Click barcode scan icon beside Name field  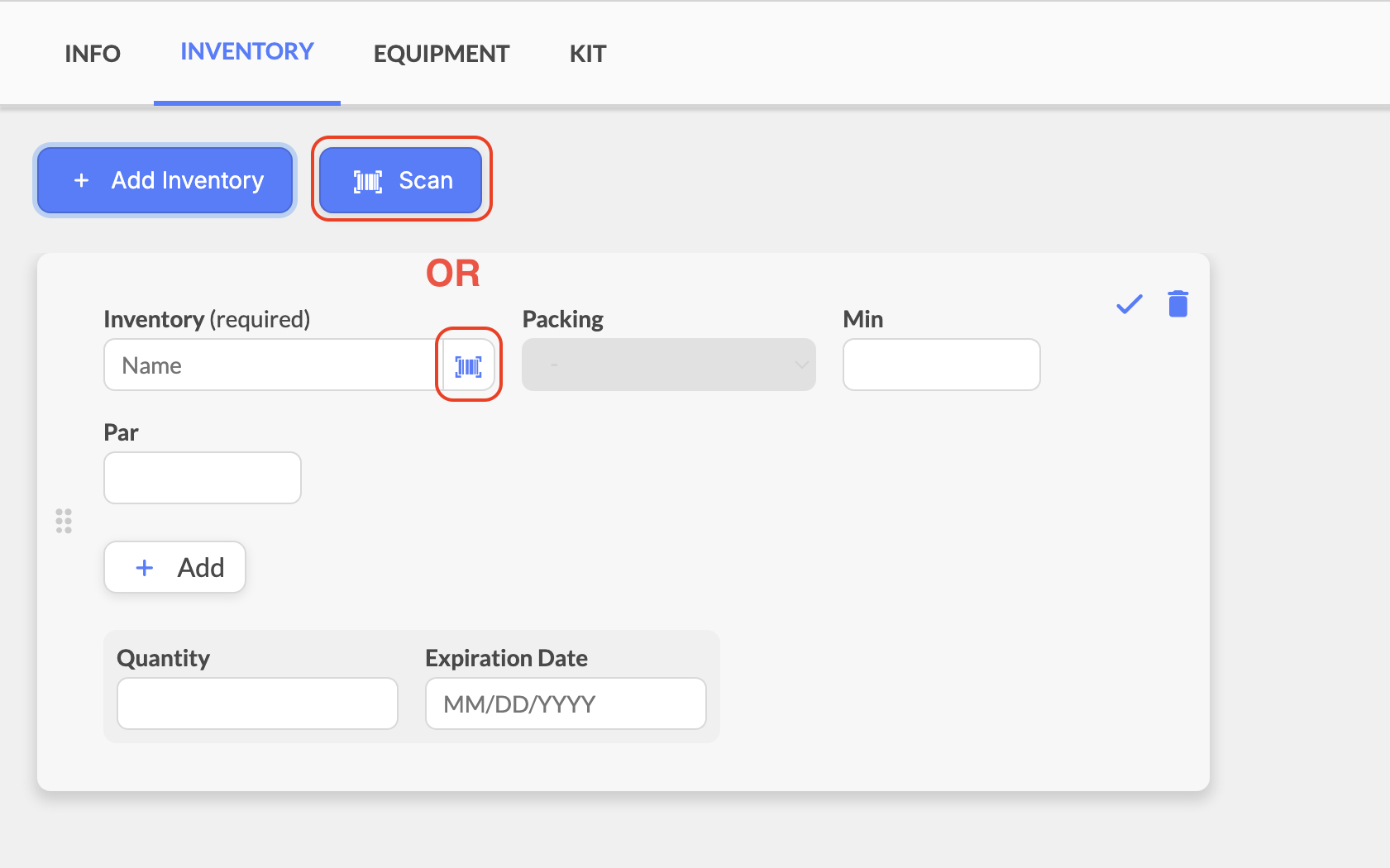coord(469,366)
